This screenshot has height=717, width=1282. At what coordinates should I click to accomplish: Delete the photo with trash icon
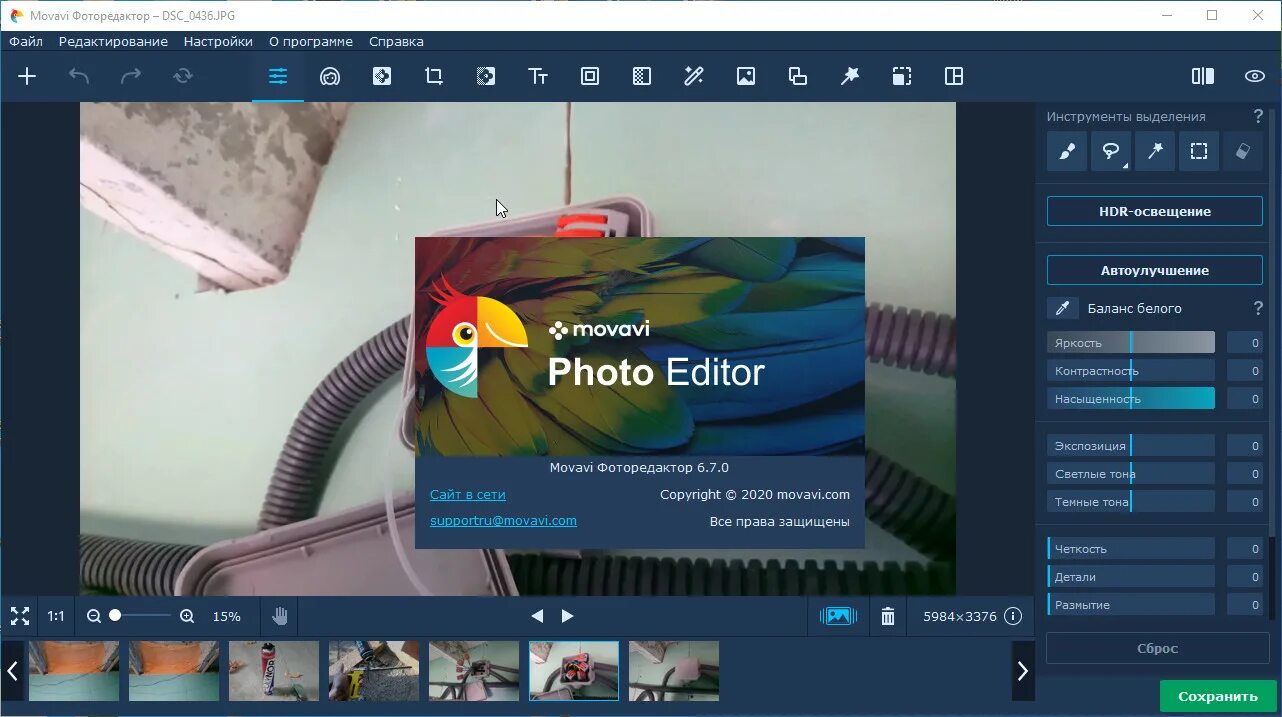[888, 616]
